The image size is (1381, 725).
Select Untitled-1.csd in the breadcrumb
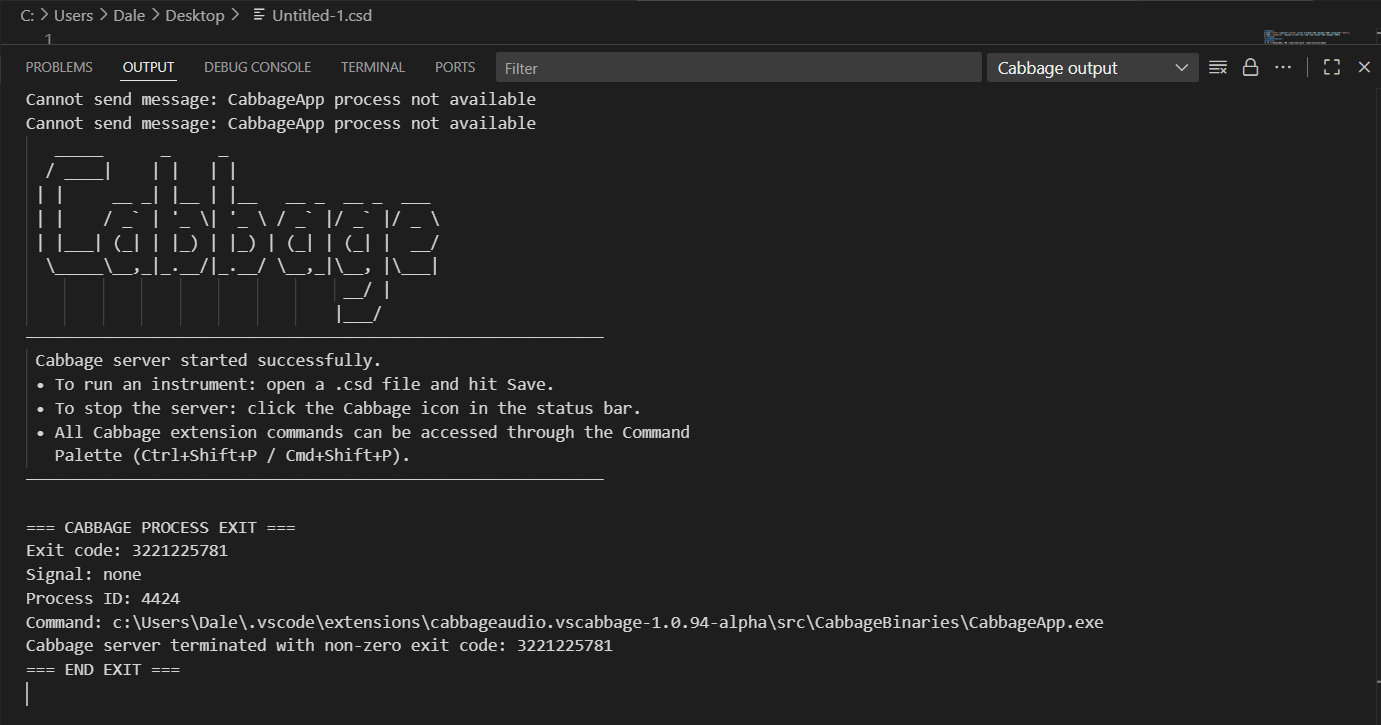(322, 15)
